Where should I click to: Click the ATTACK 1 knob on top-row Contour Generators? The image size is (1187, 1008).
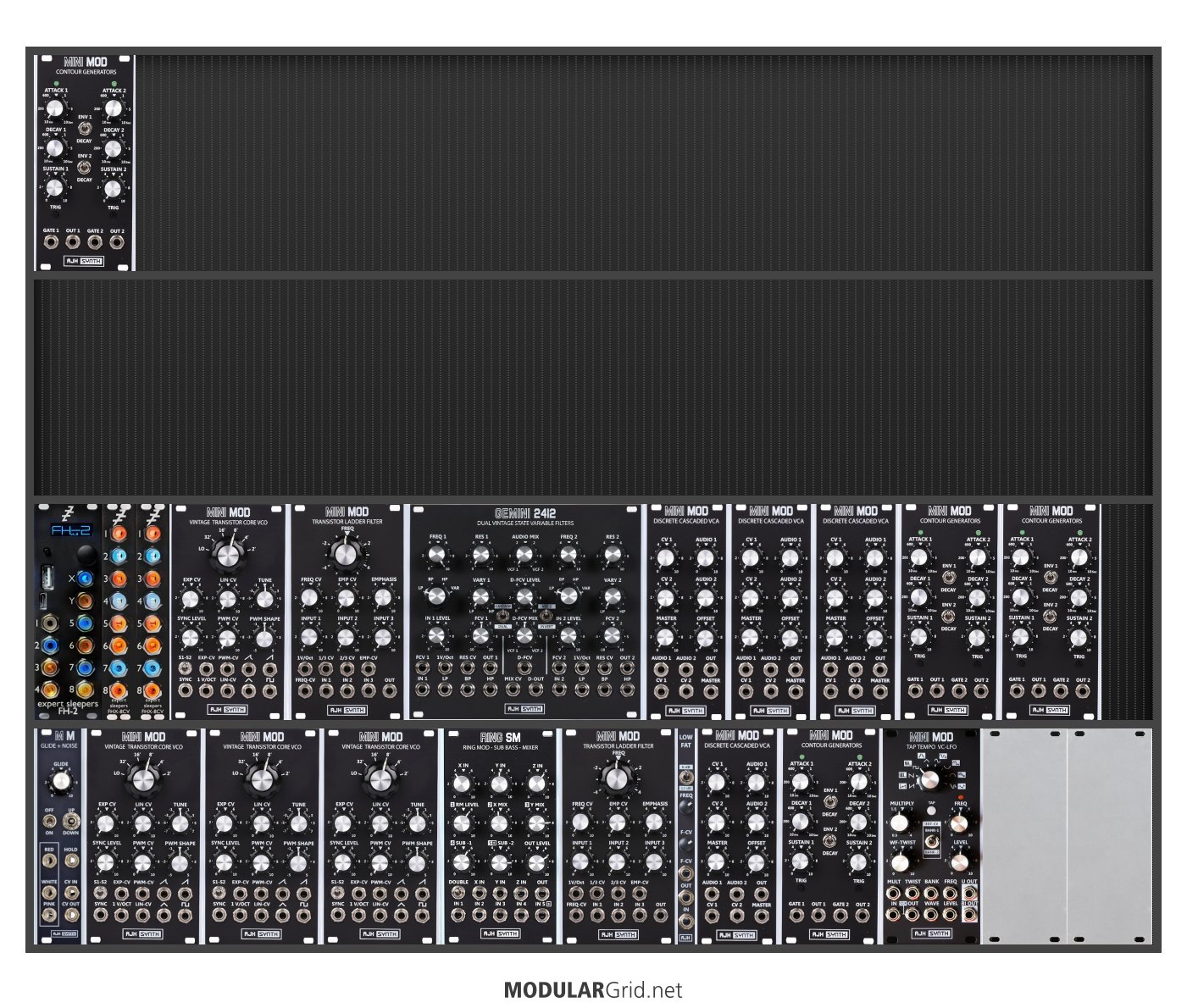click(x=55, y=108)
